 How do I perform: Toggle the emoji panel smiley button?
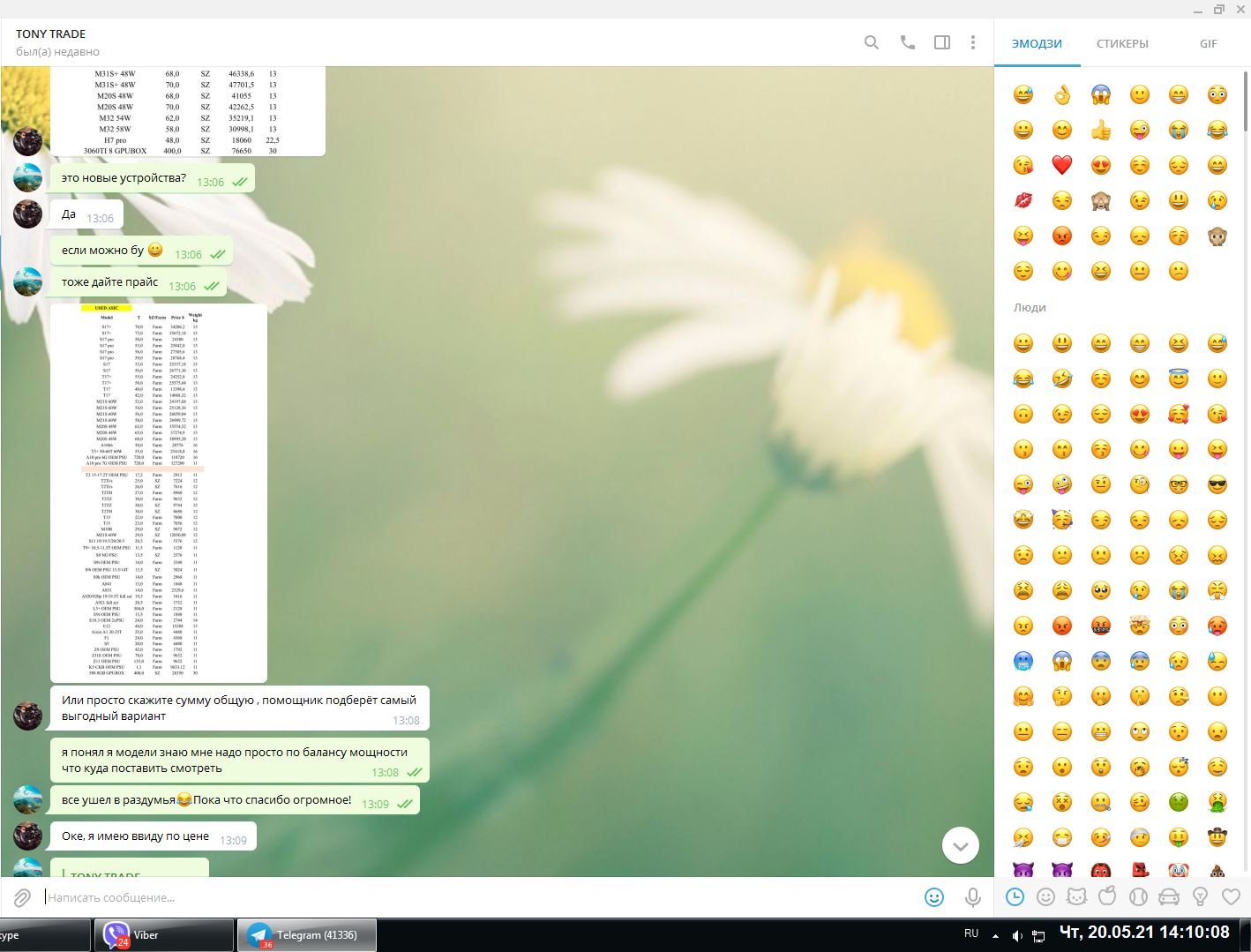click(934, 897)
